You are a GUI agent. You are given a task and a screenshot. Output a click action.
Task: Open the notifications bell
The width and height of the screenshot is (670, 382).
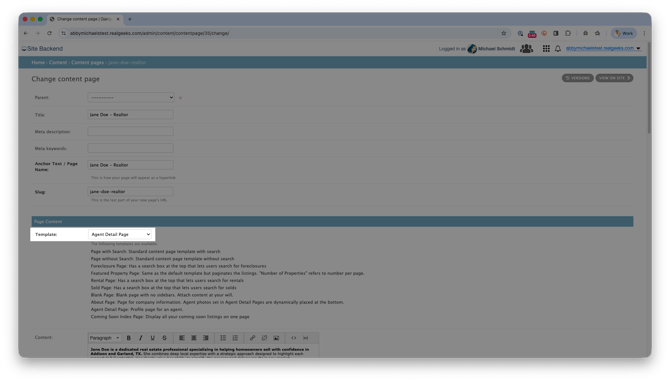pos(558,49)
